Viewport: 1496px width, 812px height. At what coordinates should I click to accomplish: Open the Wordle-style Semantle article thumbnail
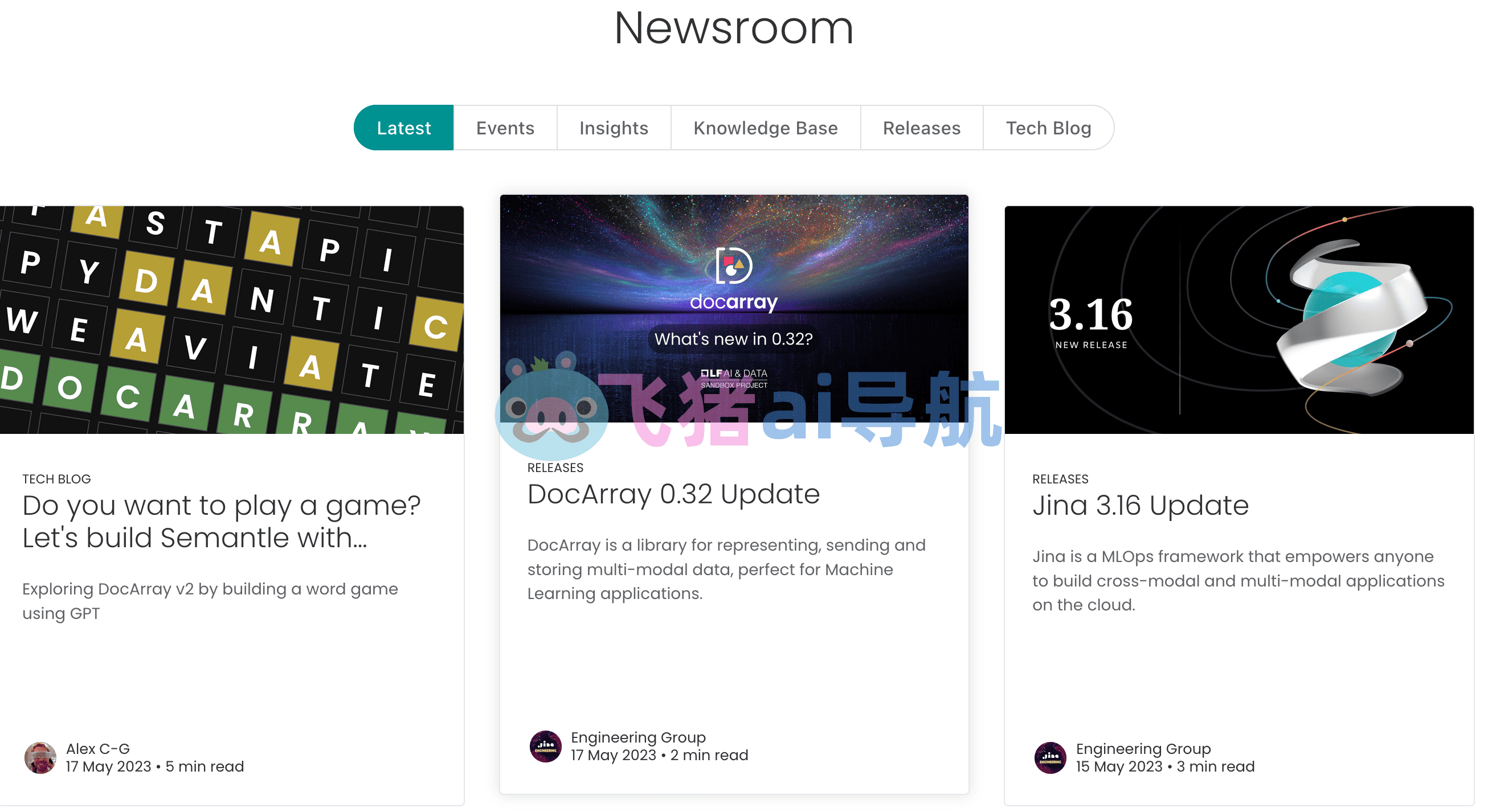pyautogui.click(x=232, y=320)
